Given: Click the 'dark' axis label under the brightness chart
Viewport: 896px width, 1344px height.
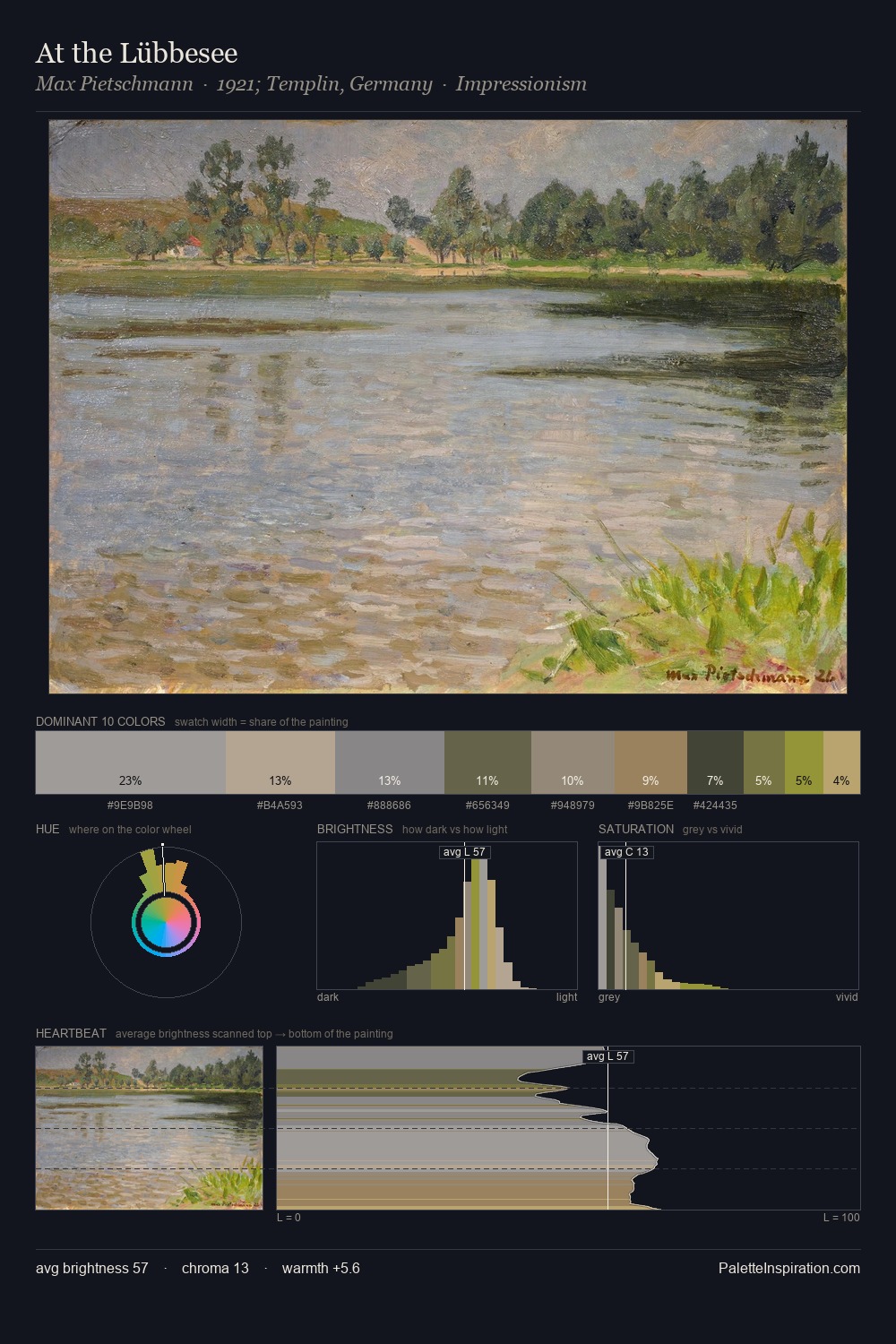Looking at the screenshot, I should click(x=328, y=997).
